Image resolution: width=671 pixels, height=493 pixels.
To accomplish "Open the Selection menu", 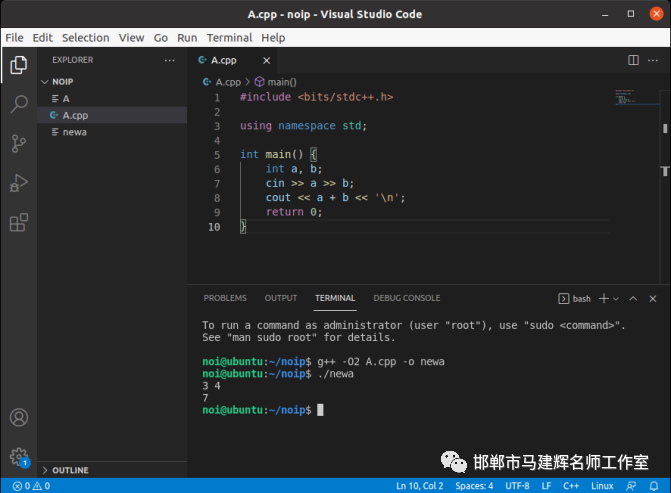I will pos(86,38).
